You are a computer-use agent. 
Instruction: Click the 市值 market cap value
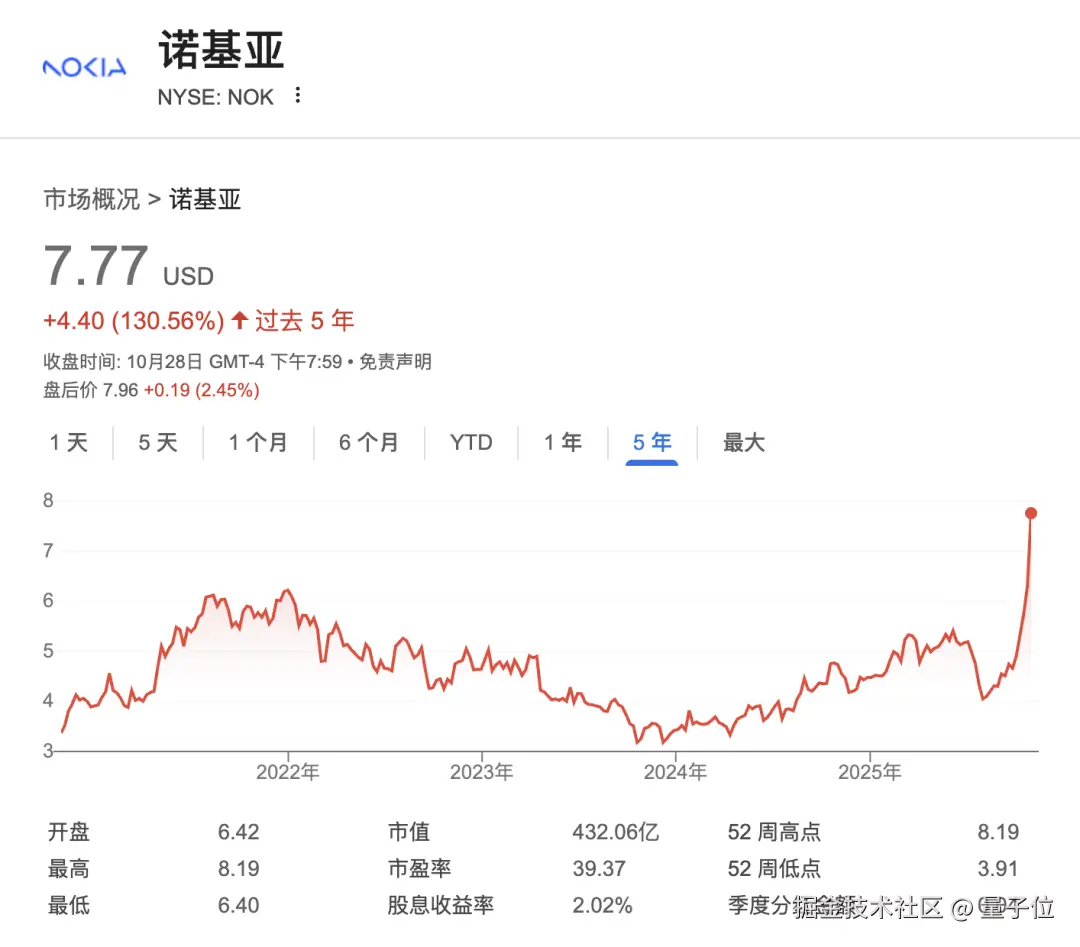coord(615,832)
